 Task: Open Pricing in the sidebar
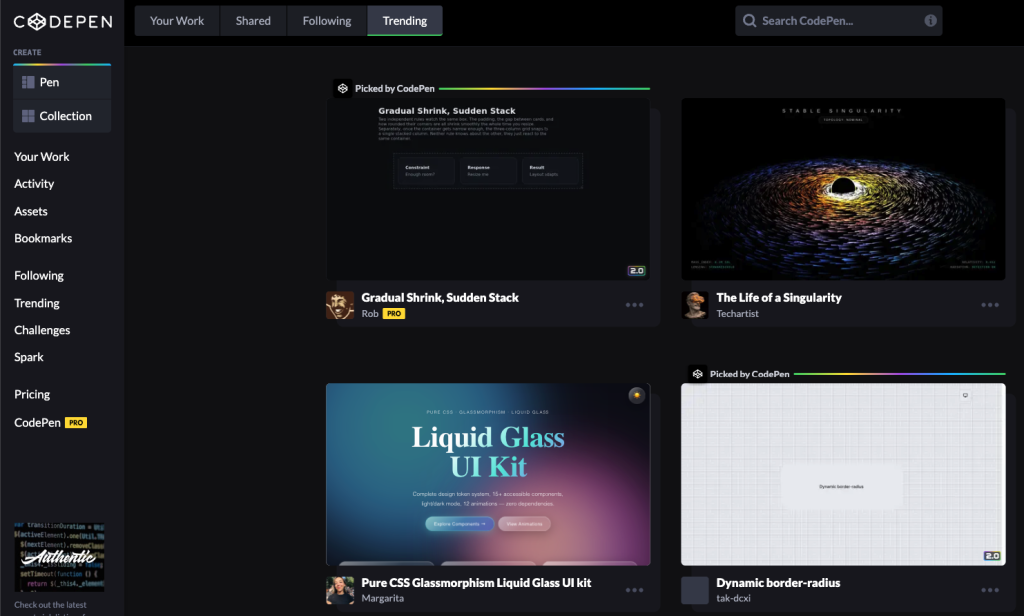(x=32, y=394)
